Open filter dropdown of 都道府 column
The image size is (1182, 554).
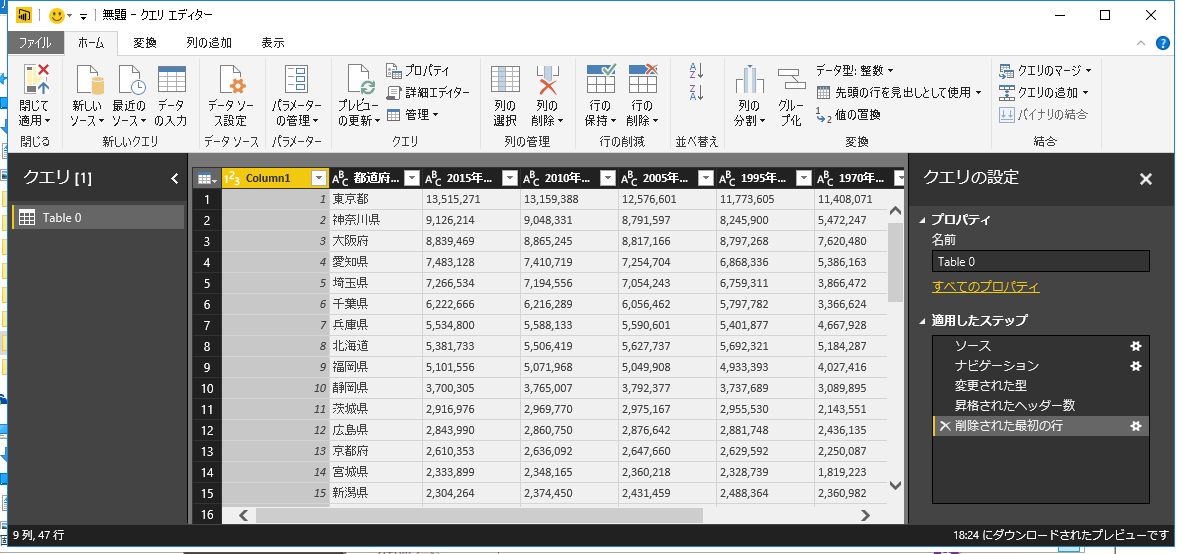tap(412, 179)
